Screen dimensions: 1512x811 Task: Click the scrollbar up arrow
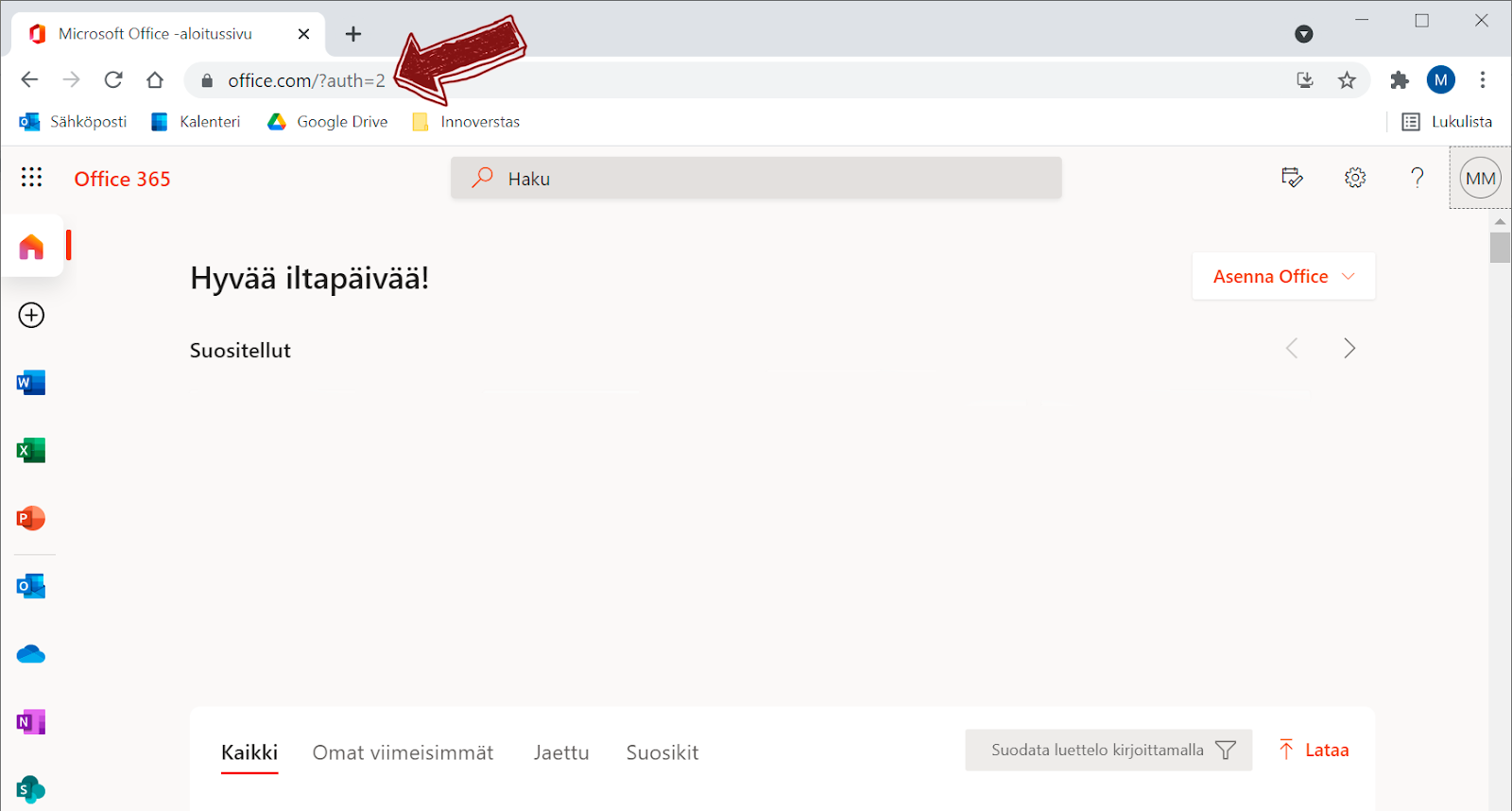(1500, 221)
